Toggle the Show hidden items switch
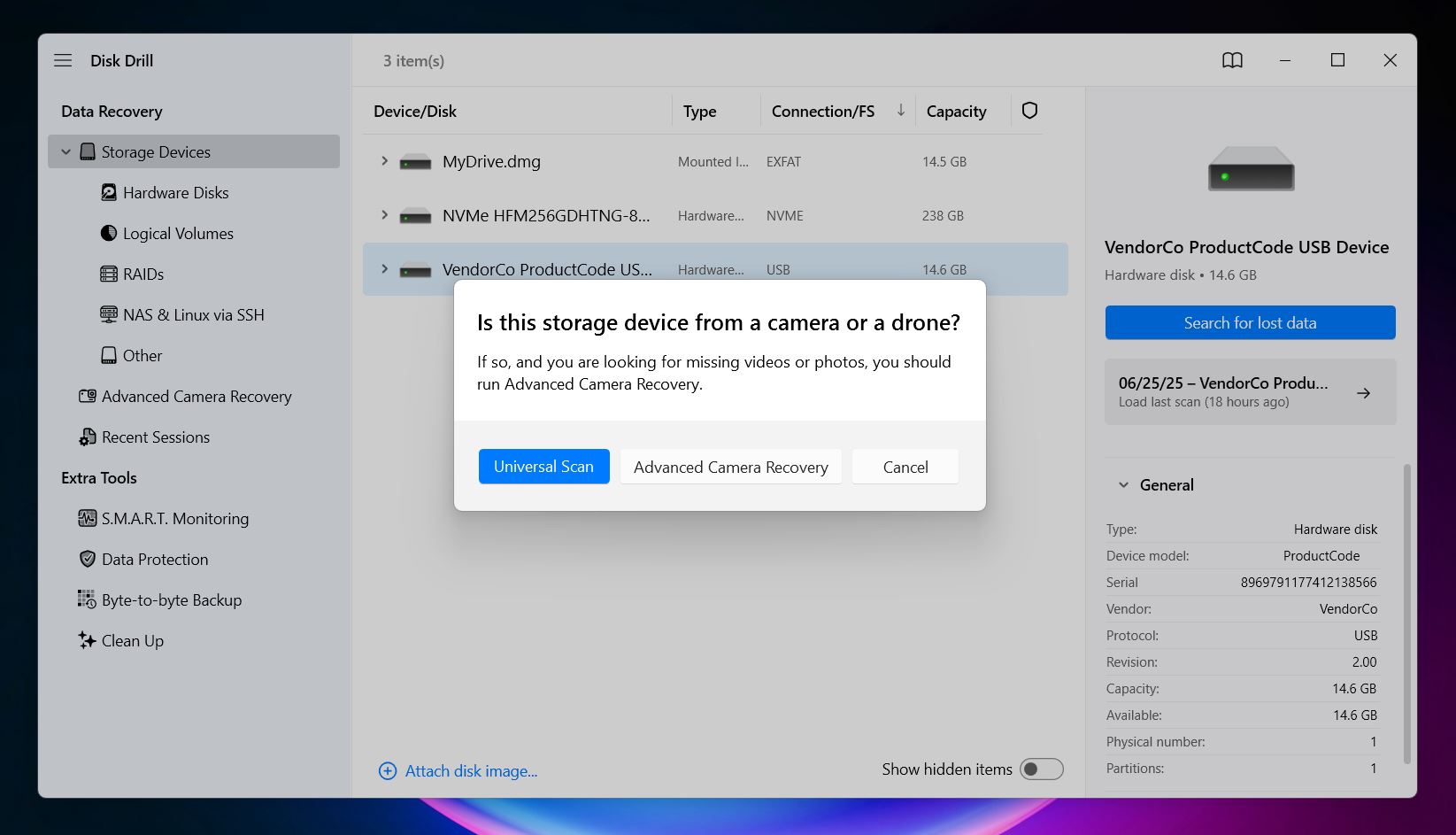The image size is (1456, 835). [1042, 769]
